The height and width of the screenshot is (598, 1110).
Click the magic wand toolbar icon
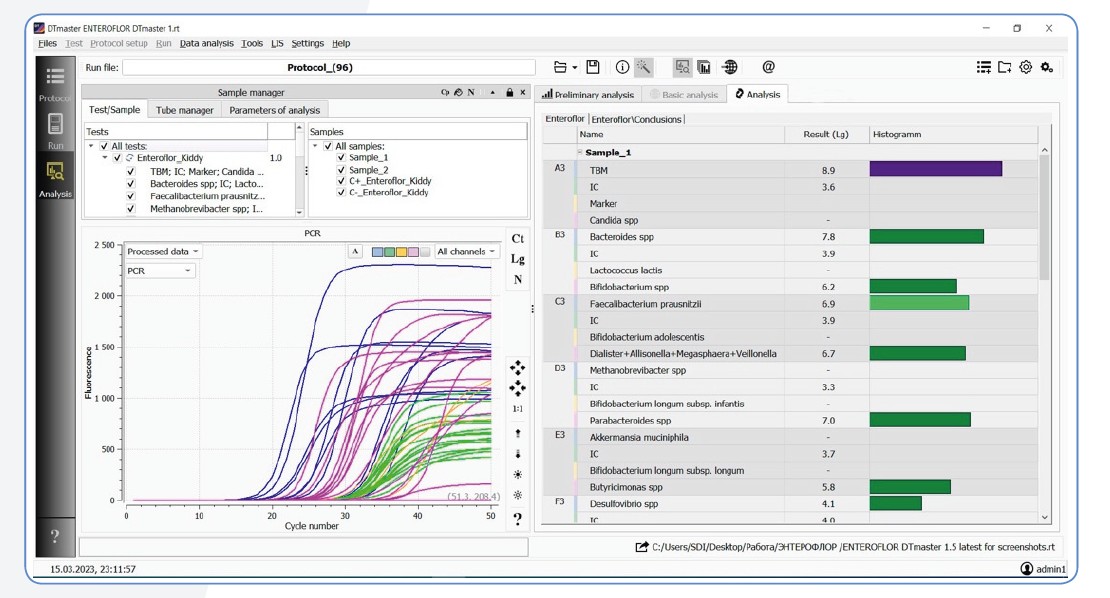(644, 67)
